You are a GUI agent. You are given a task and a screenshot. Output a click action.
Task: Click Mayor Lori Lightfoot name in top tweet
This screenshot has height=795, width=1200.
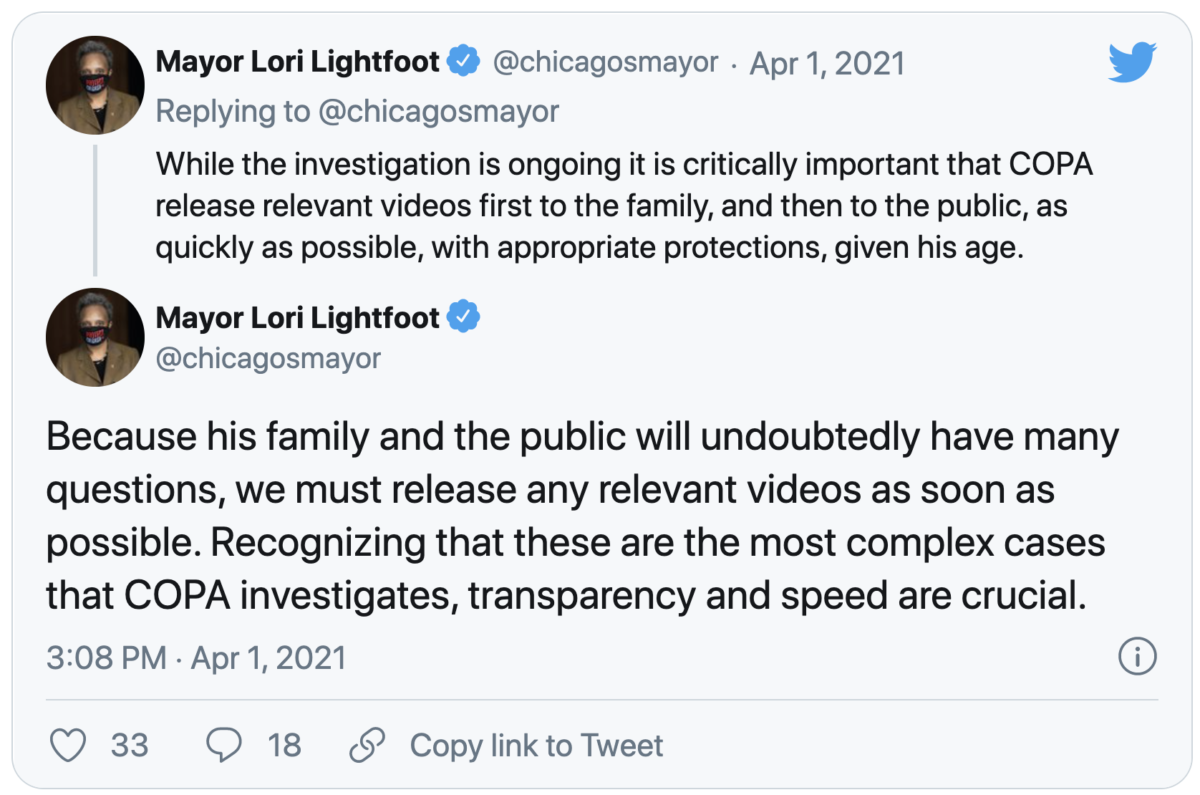[x=297, y=62]
